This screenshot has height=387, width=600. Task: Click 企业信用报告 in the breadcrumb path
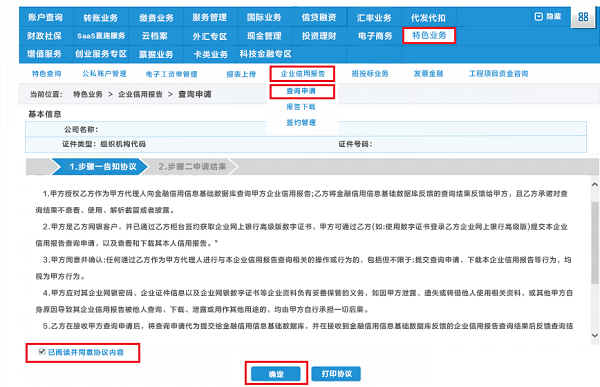pos(140,94)
